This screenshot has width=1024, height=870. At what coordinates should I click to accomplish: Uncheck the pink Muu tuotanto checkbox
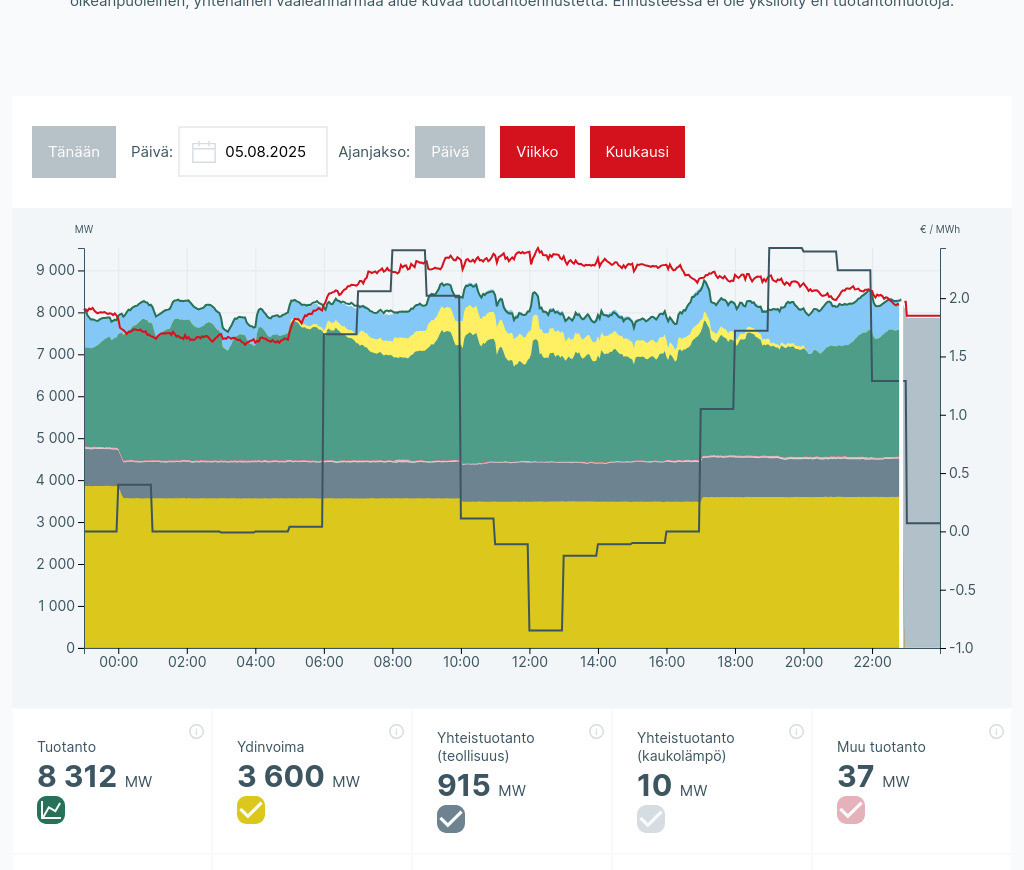(851, 810)
